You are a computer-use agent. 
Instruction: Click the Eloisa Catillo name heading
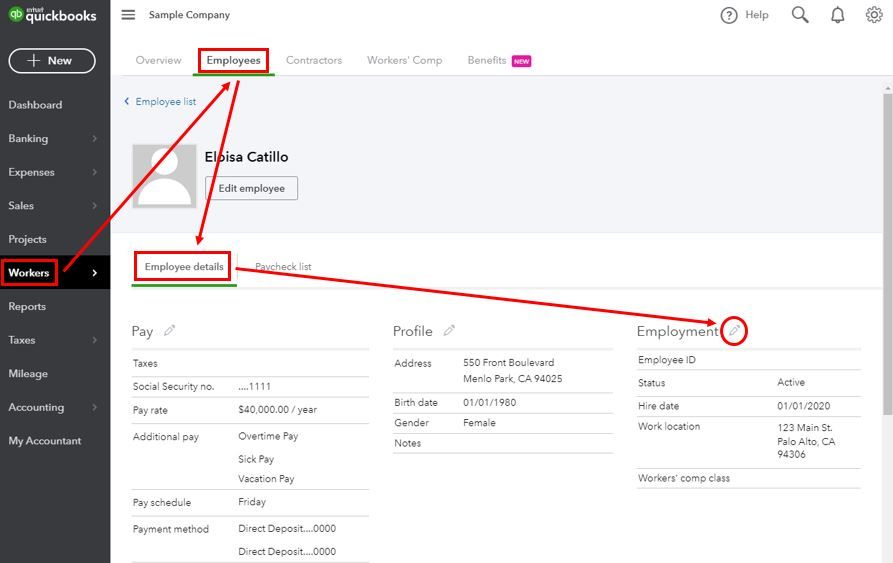pyautogui.click(x=246, y=157)
